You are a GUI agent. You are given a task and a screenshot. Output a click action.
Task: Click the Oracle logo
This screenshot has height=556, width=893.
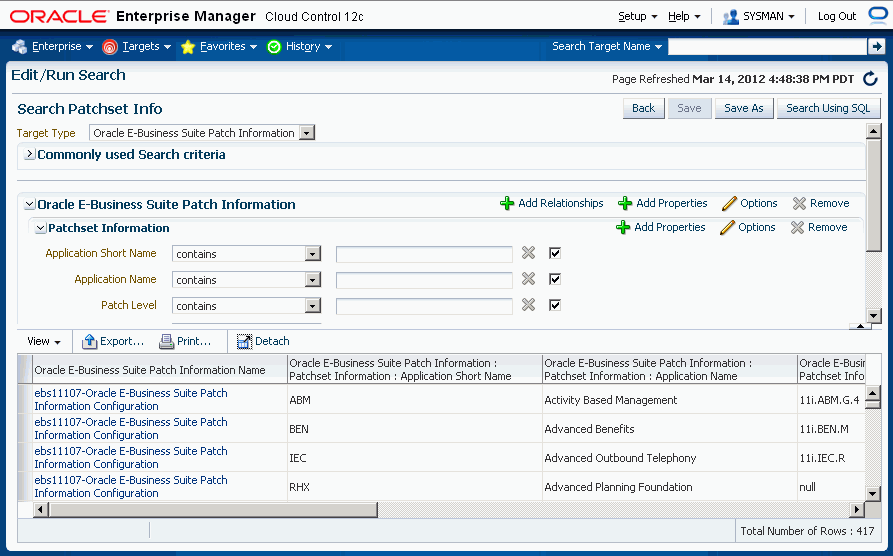coord(59,16)
